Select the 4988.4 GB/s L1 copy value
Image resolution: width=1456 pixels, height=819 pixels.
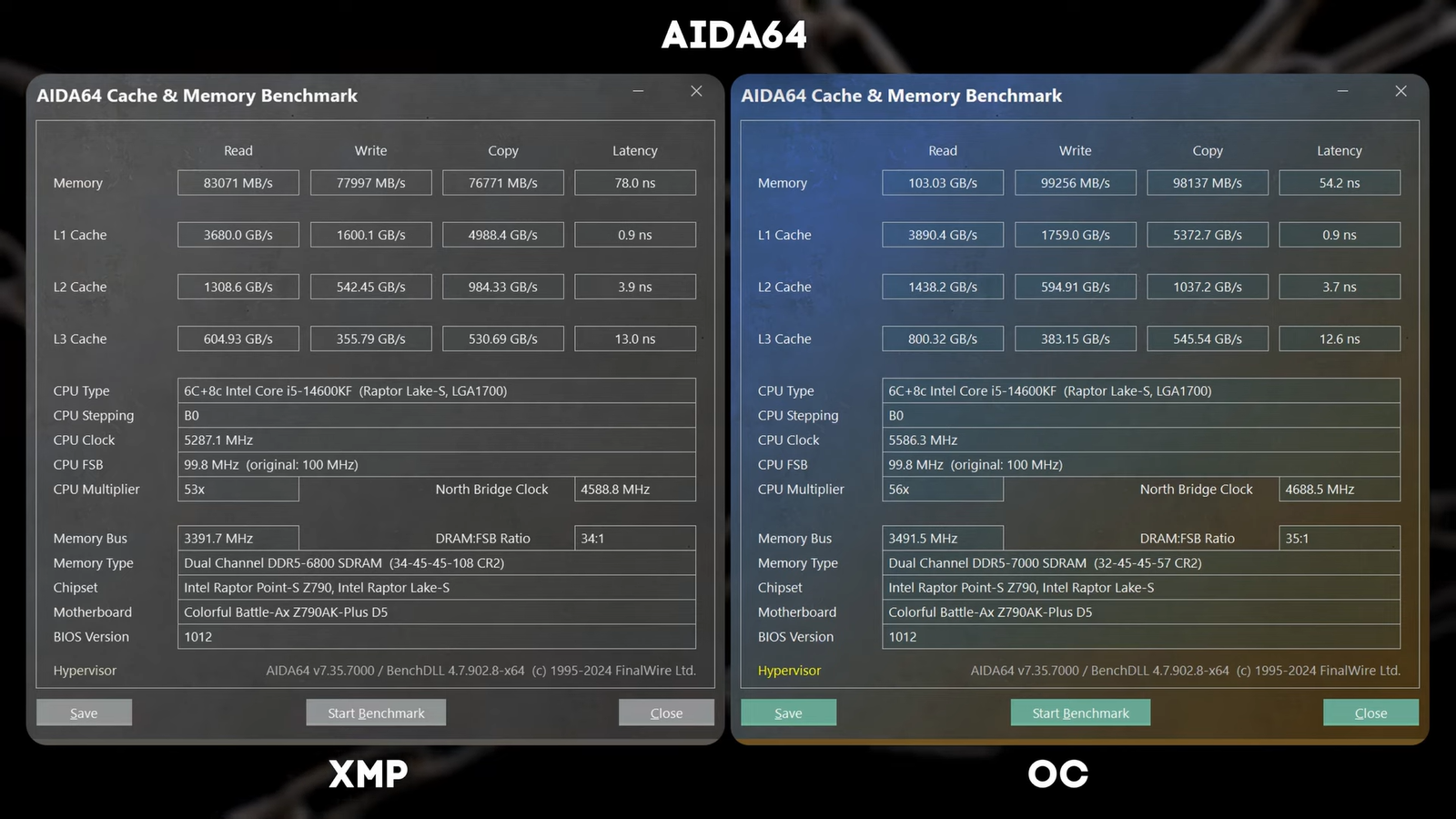pos(503,235)
